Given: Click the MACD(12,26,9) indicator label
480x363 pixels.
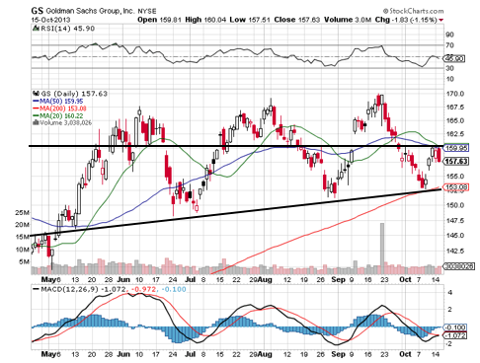Looking at the screenshot, I should 69,289.
